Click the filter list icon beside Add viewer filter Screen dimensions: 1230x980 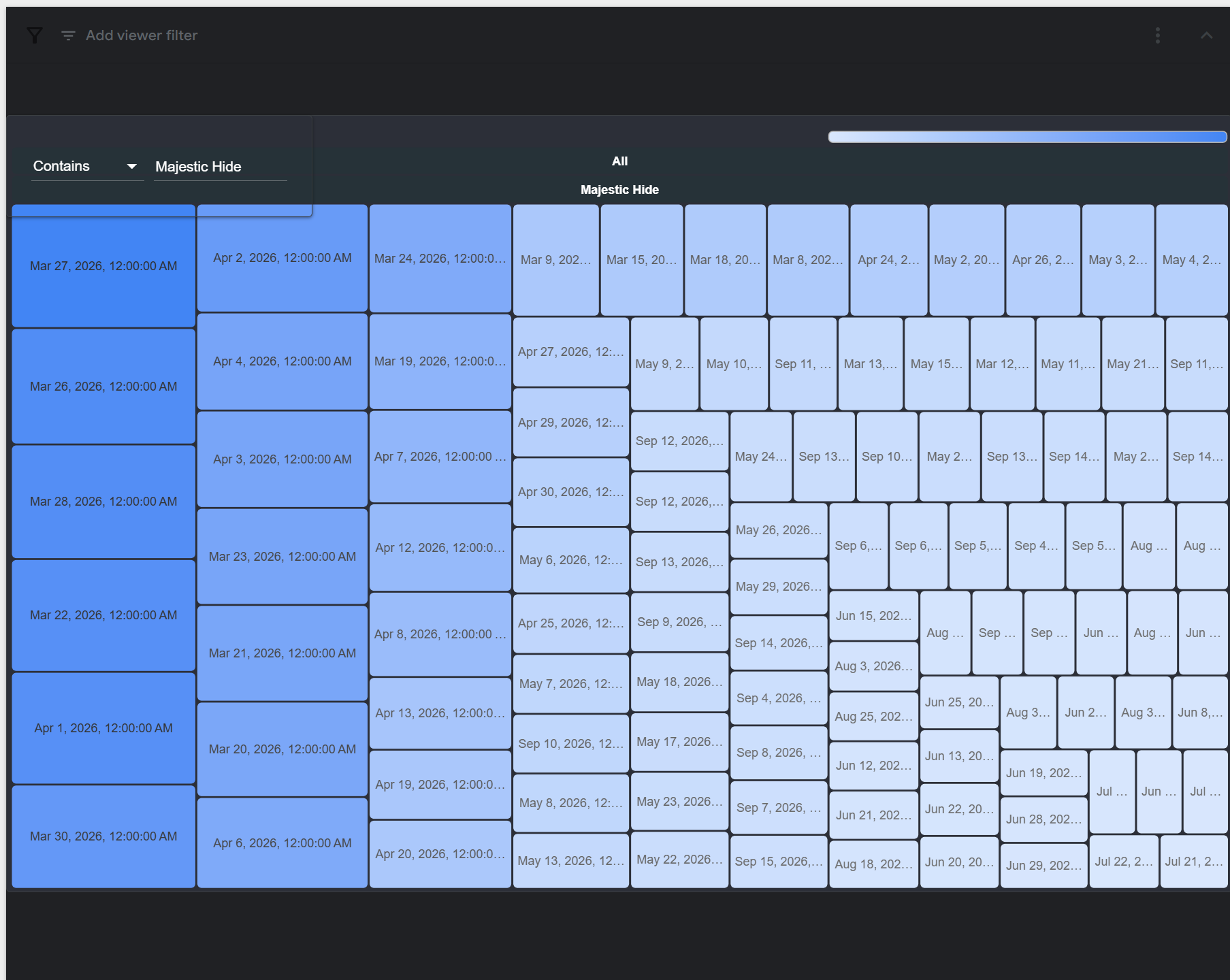click(x=68, y=35)
